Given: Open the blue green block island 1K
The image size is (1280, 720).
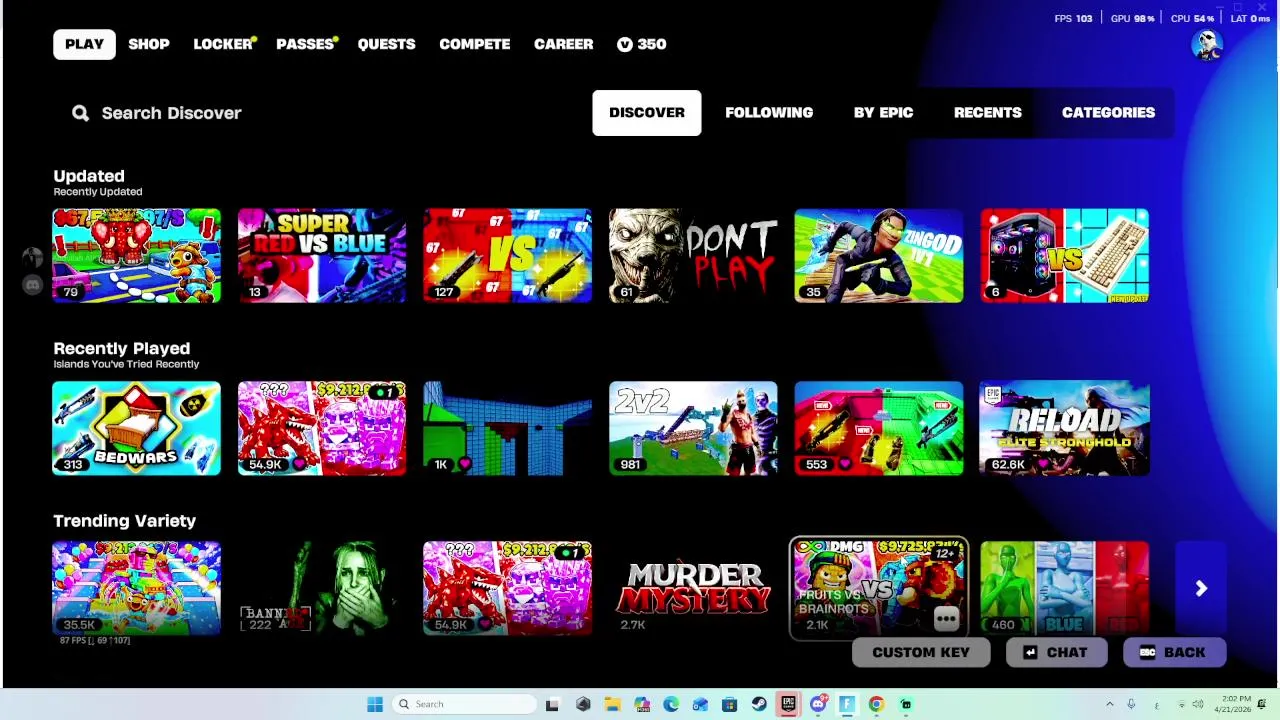Looking at the screenshot, I should [508, 428].
